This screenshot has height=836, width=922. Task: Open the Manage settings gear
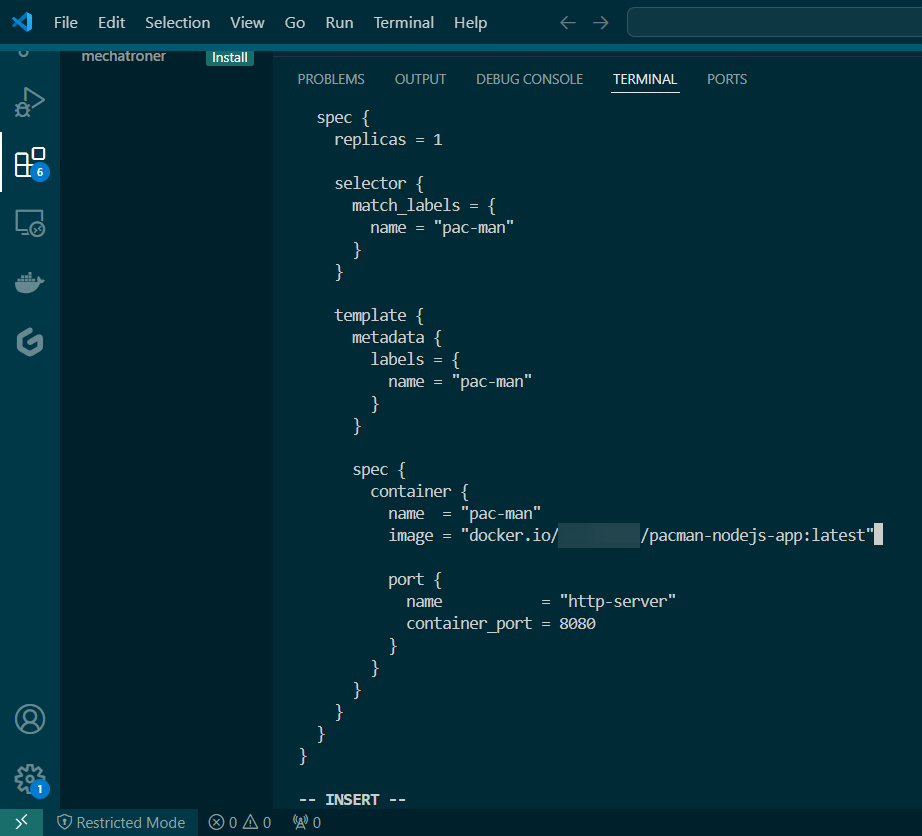(x=29, y=778)
